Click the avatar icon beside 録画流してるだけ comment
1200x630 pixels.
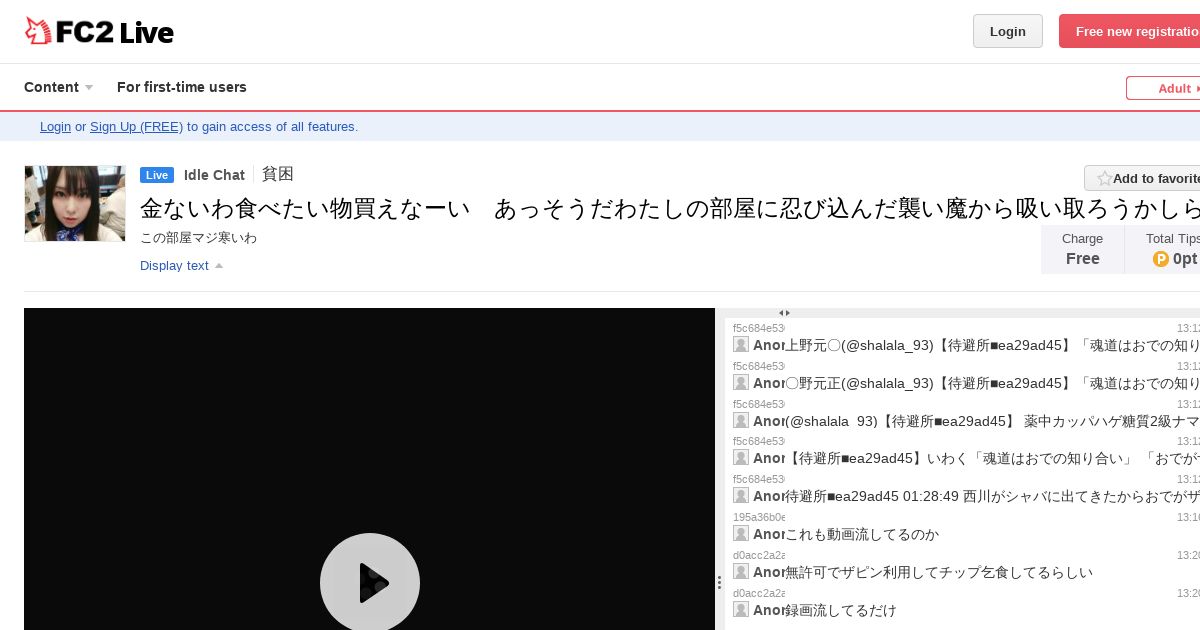741,610
